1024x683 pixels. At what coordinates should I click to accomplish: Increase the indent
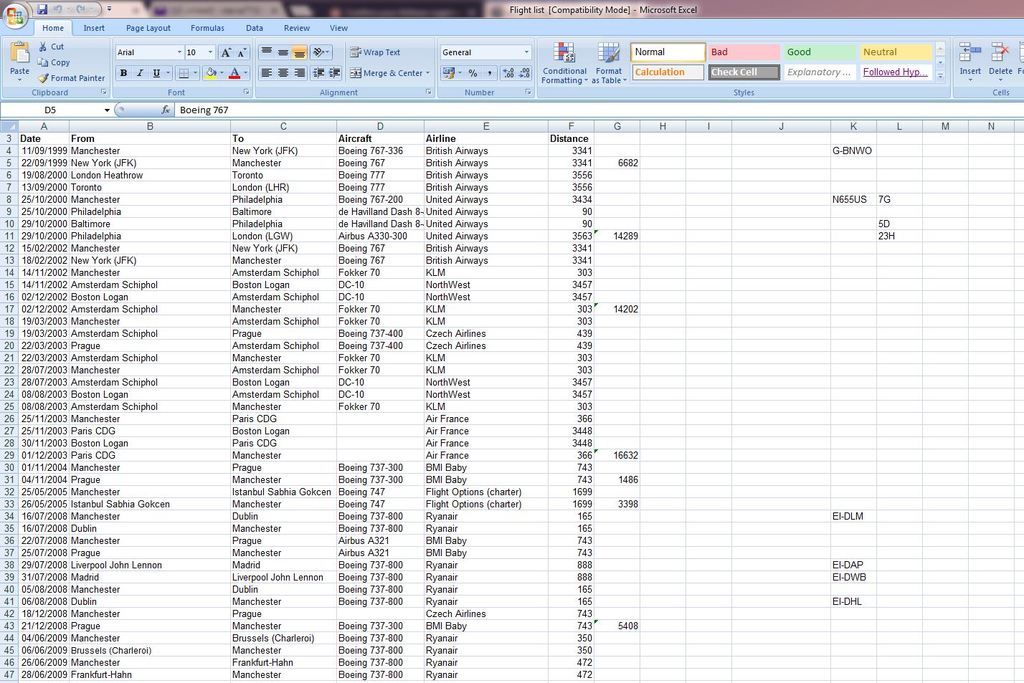335,73
